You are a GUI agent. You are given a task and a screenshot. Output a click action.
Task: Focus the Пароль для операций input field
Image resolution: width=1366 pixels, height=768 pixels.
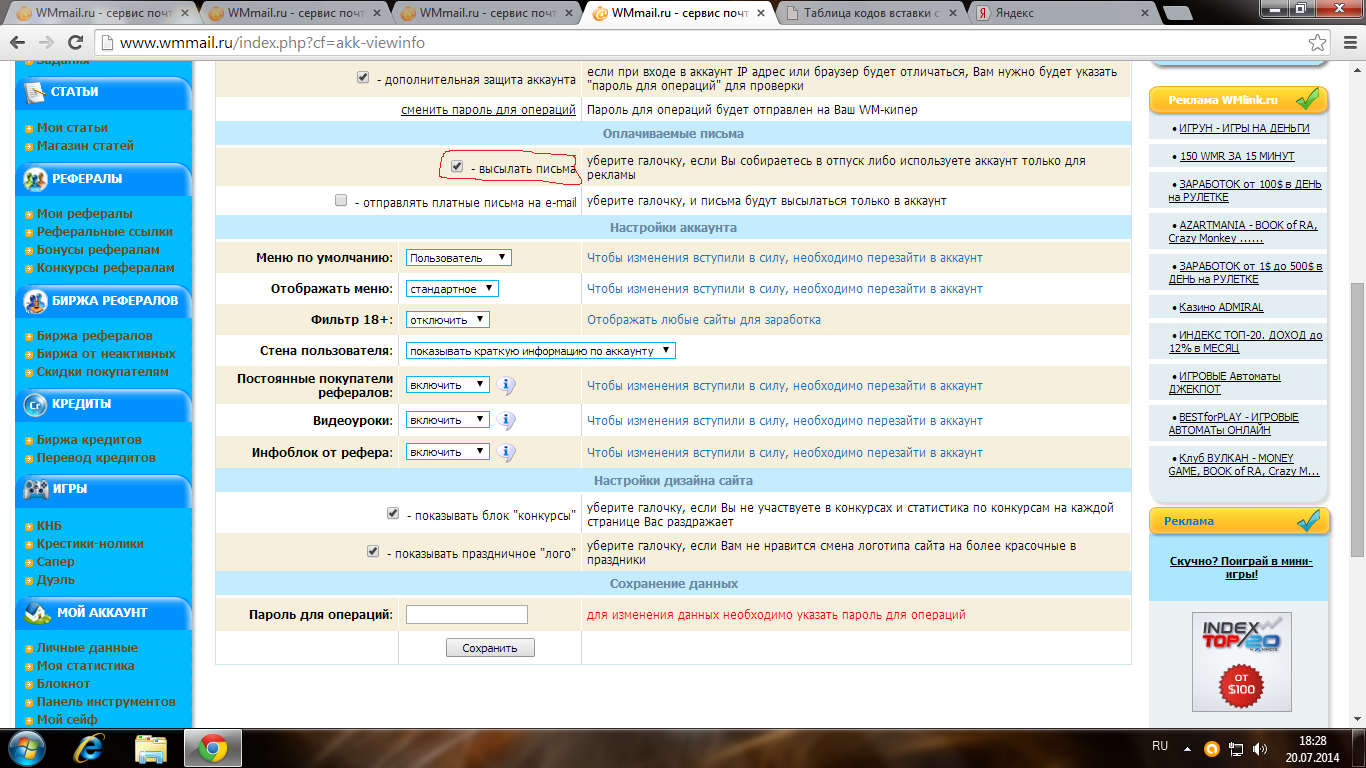tap(467, 614)
